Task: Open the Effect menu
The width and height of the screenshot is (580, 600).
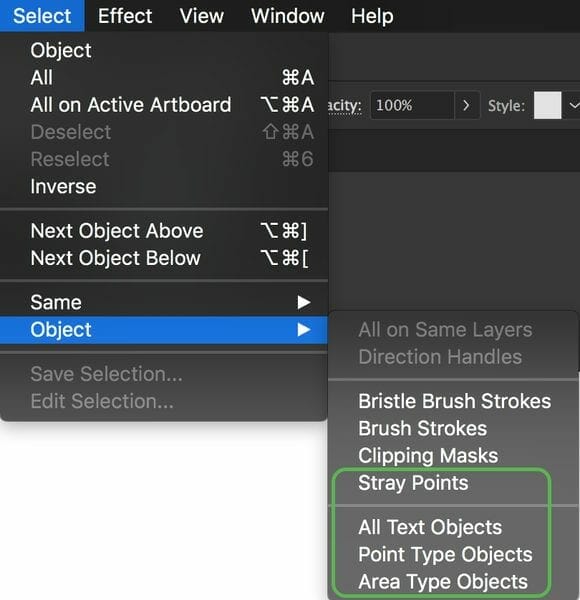Action: point(125,16)
